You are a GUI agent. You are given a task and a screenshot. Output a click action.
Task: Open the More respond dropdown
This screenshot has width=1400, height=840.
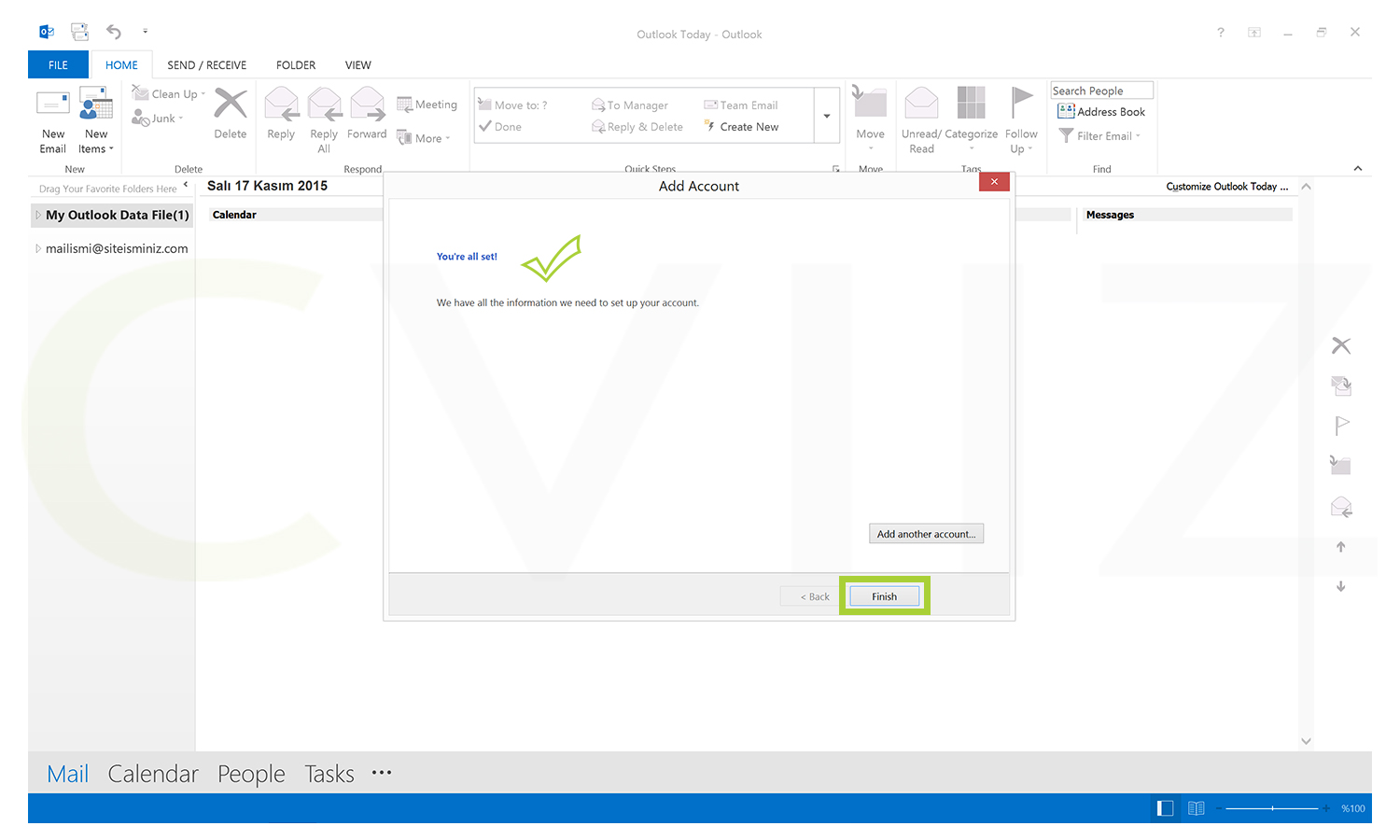click(424, 138)
